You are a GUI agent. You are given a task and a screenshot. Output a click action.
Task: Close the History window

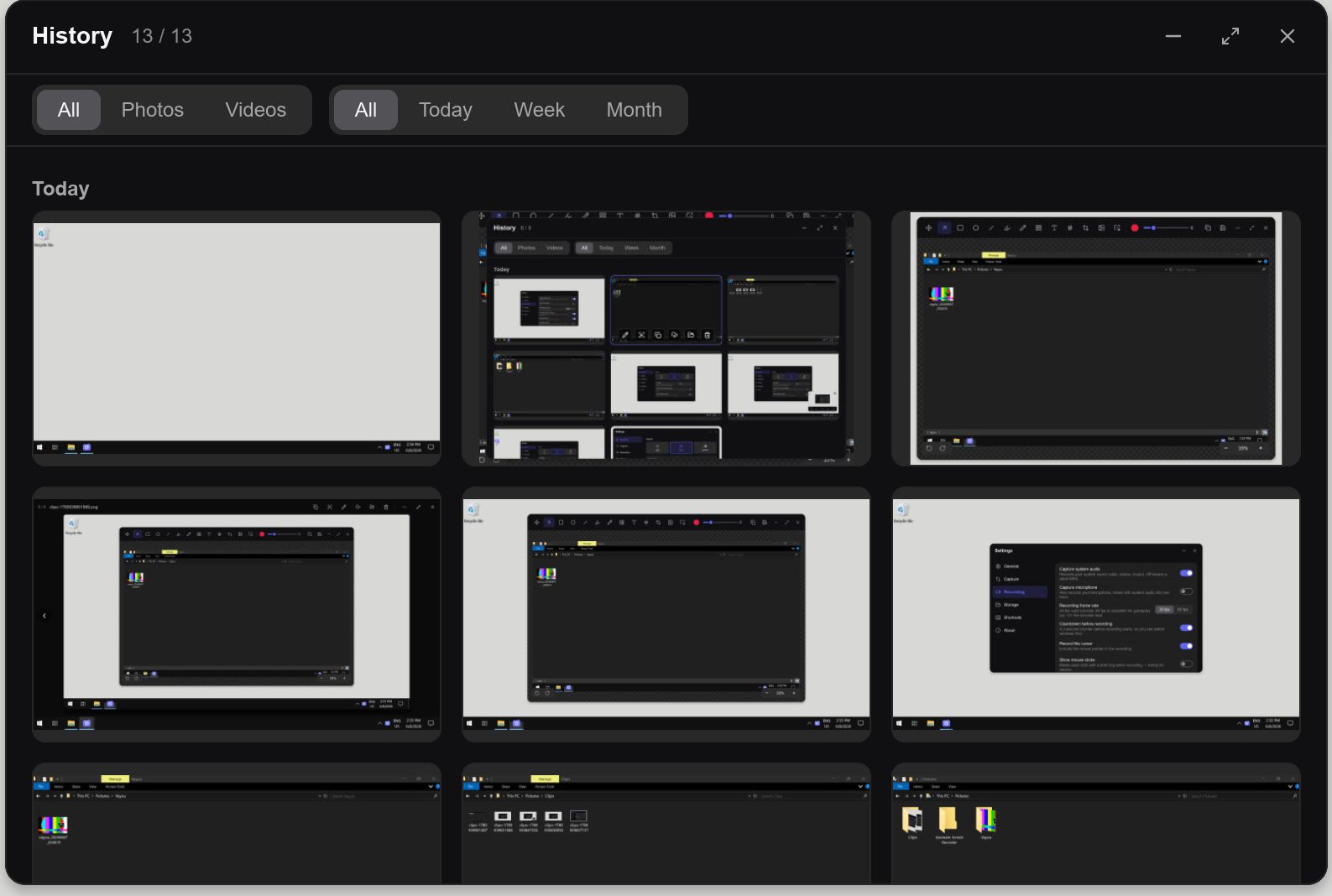click(1288, 36)
